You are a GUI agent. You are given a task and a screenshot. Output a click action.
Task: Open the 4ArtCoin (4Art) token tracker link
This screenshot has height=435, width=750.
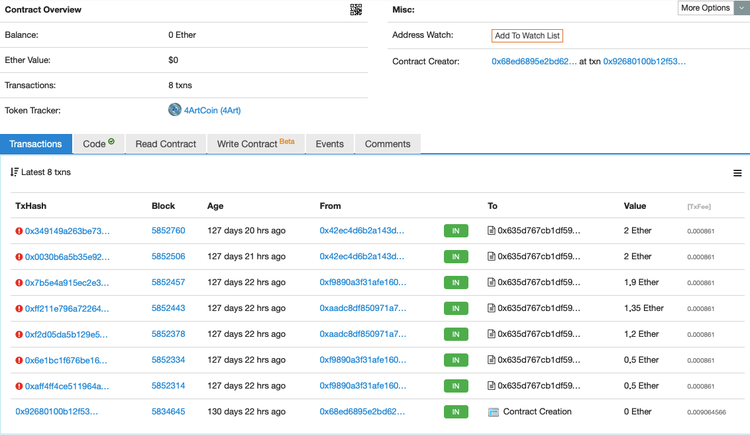(x=212, y=111)
